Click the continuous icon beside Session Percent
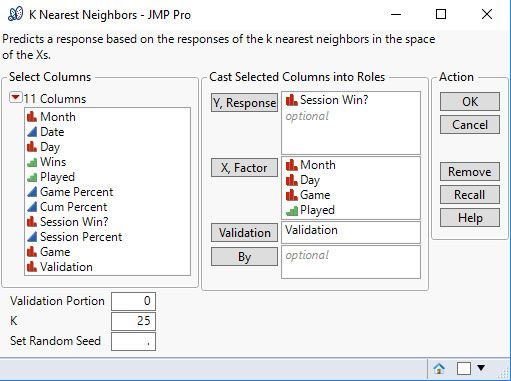The width and height of the screenshot is (511, 381). tap(32, 237)
